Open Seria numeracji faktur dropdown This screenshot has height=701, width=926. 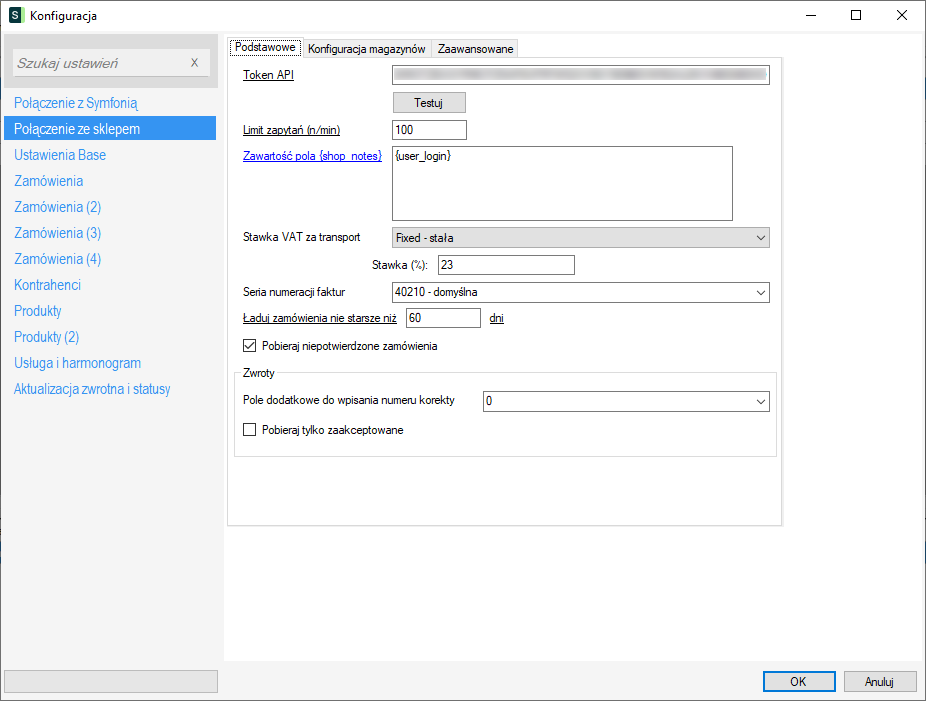[x=580, y=292]
